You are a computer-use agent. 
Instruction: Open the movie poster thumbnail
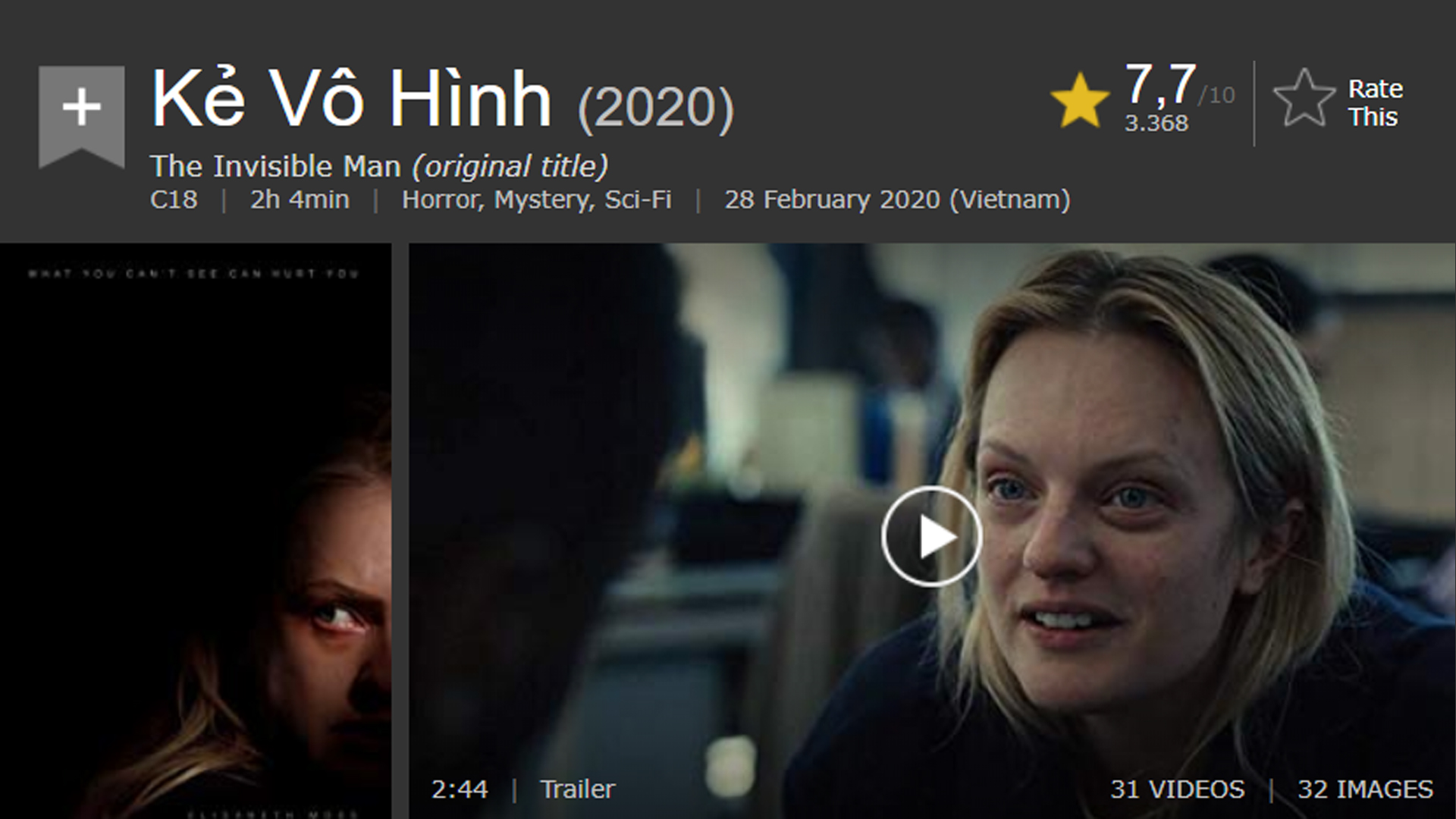click(196, 531)
